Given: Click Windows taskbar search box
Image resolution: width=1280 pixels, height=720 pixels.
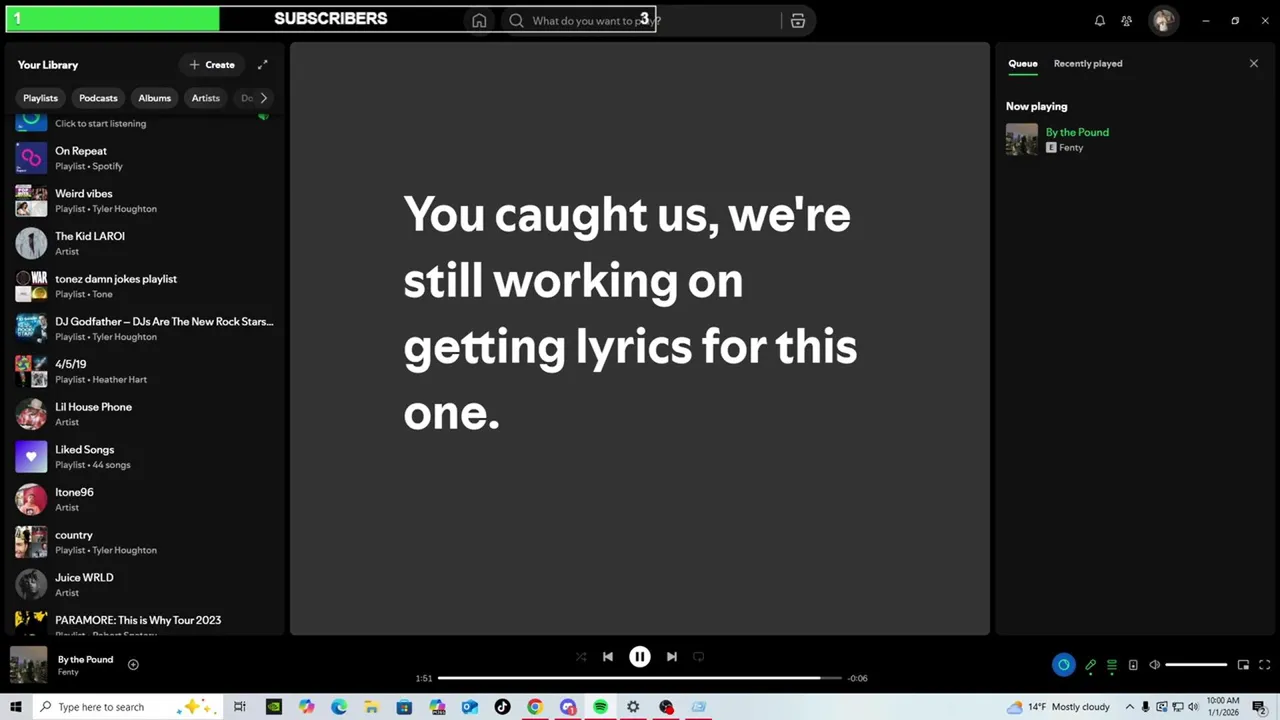Looking at the screenshot, I should [x=127, y=707].
